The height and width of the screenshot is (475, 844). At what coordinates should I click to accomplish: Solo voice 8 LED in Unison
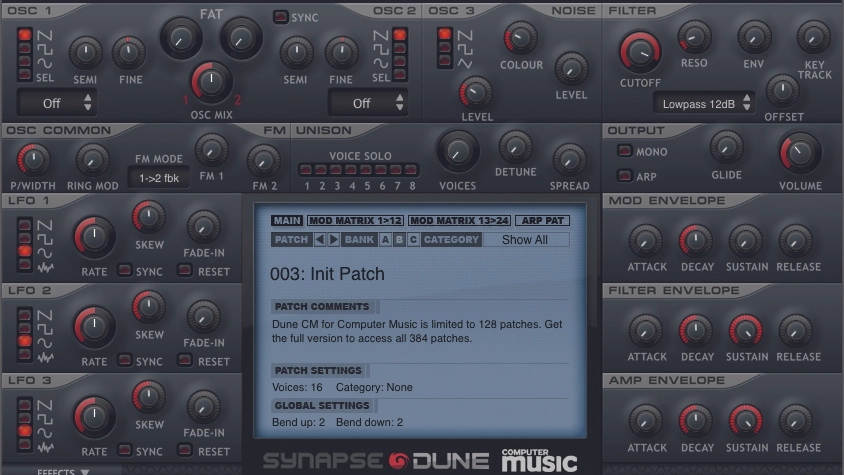tap(411, 170)
